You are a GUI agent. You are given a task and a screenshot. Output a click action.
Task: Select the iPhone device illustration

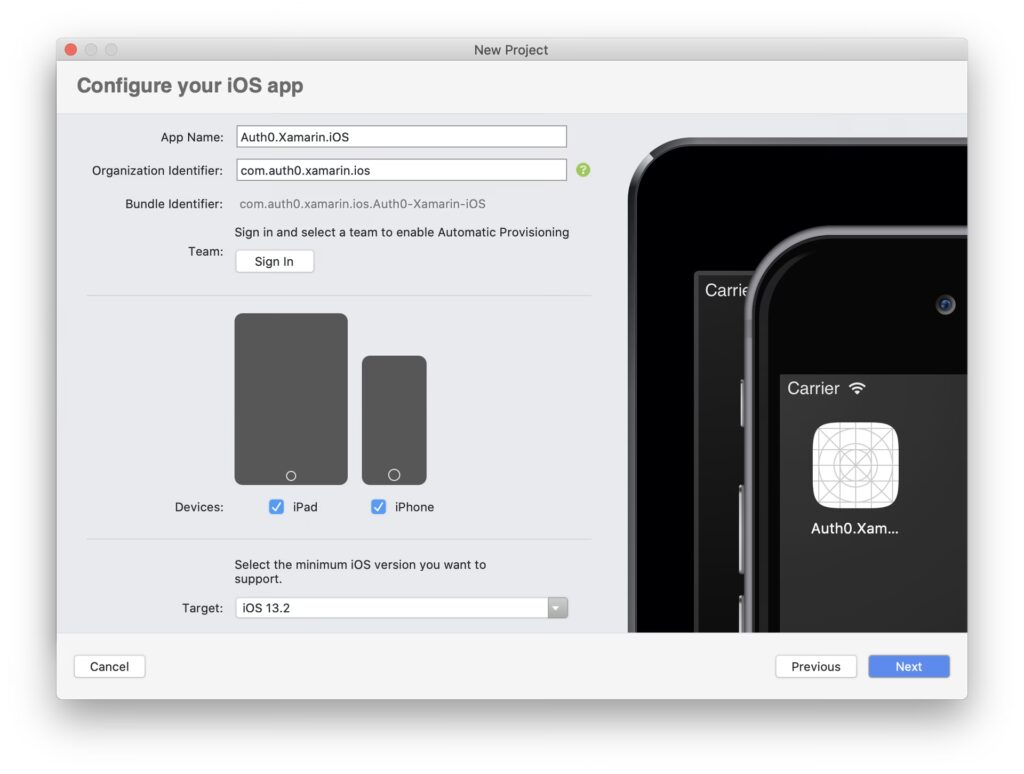pos(394,420)
